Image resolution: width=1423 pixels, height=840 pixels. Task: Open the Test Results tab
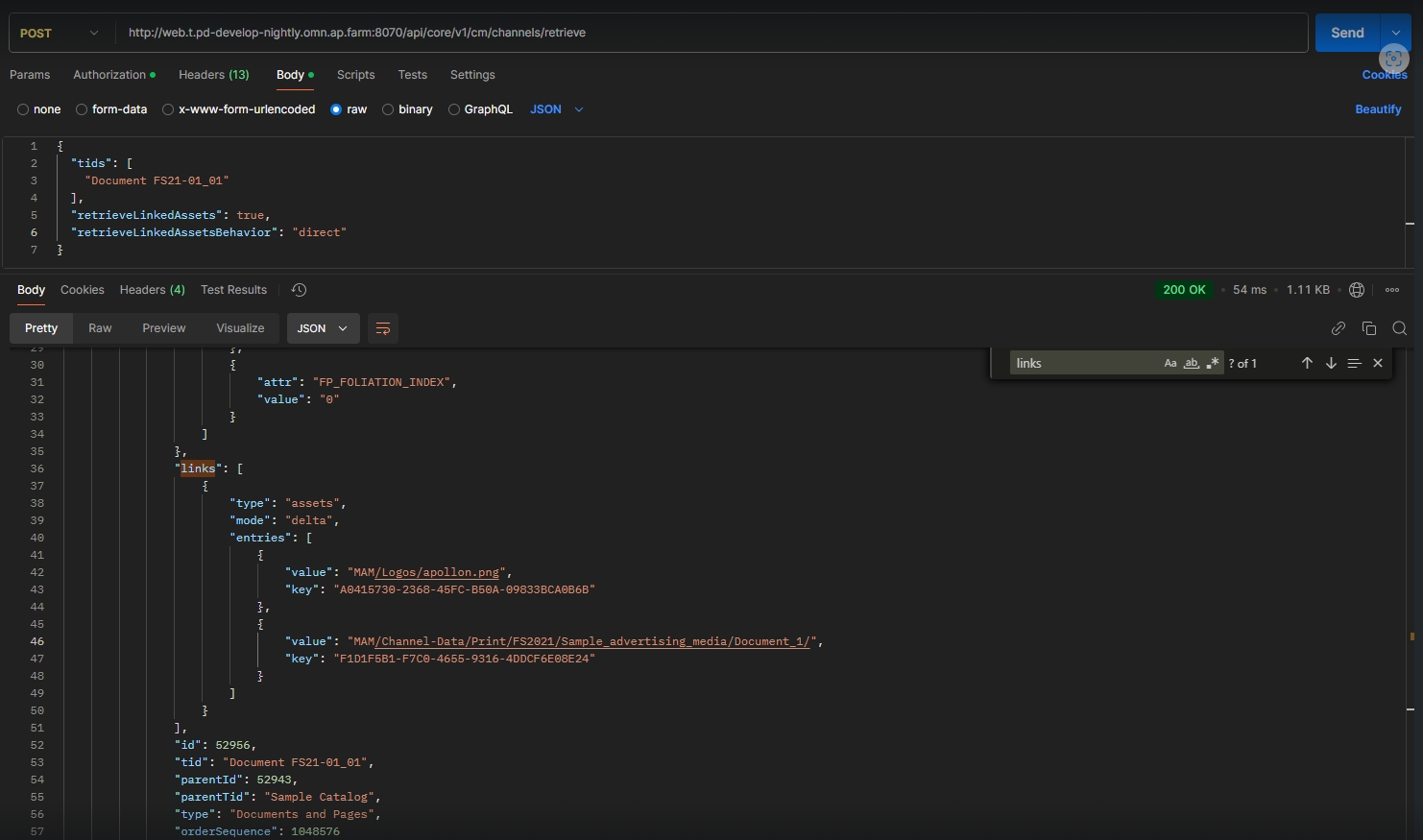(x=233, y=290)
